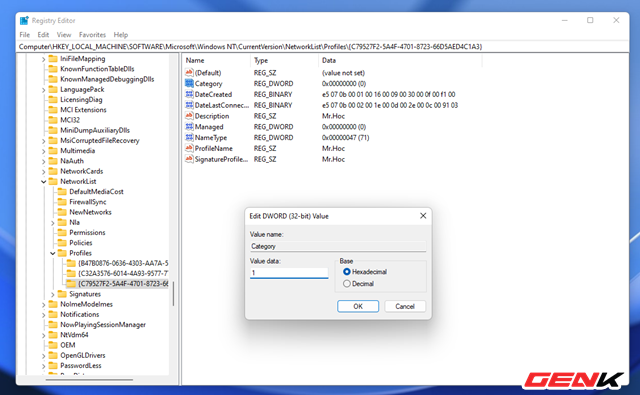Click the registry path address bar
Viewport: 640px width, 395px height.
coord(322,47)
